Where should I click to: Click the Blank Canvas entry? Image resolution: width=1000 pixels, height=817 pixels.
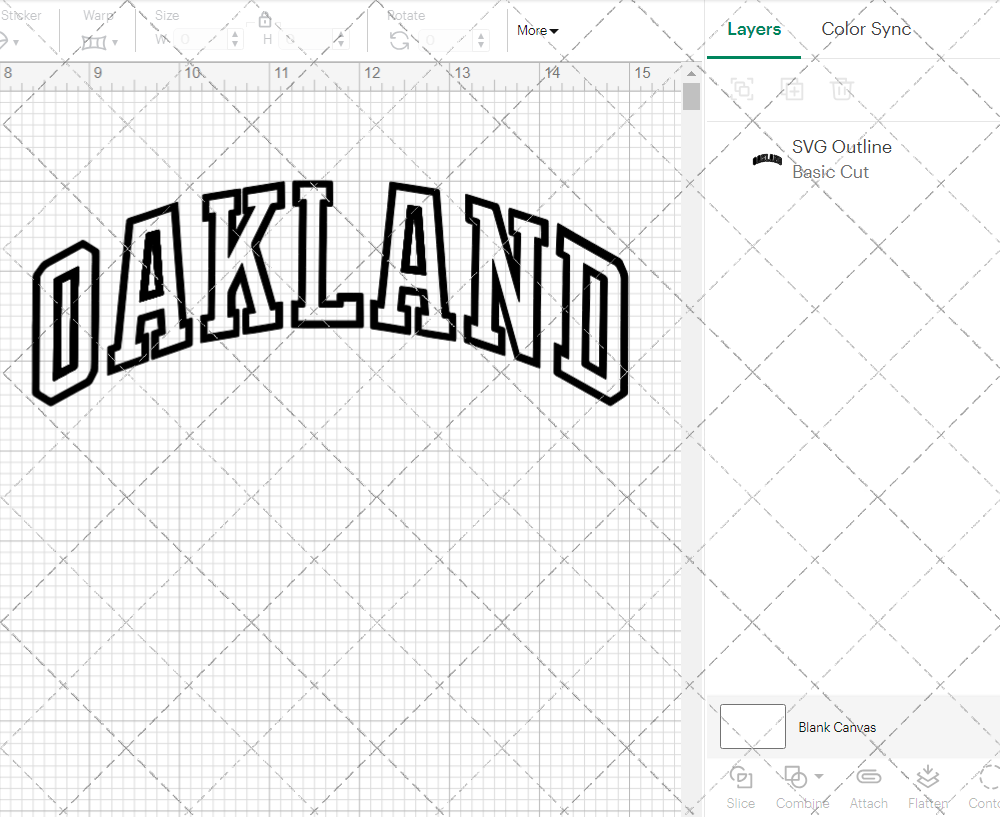838,727
